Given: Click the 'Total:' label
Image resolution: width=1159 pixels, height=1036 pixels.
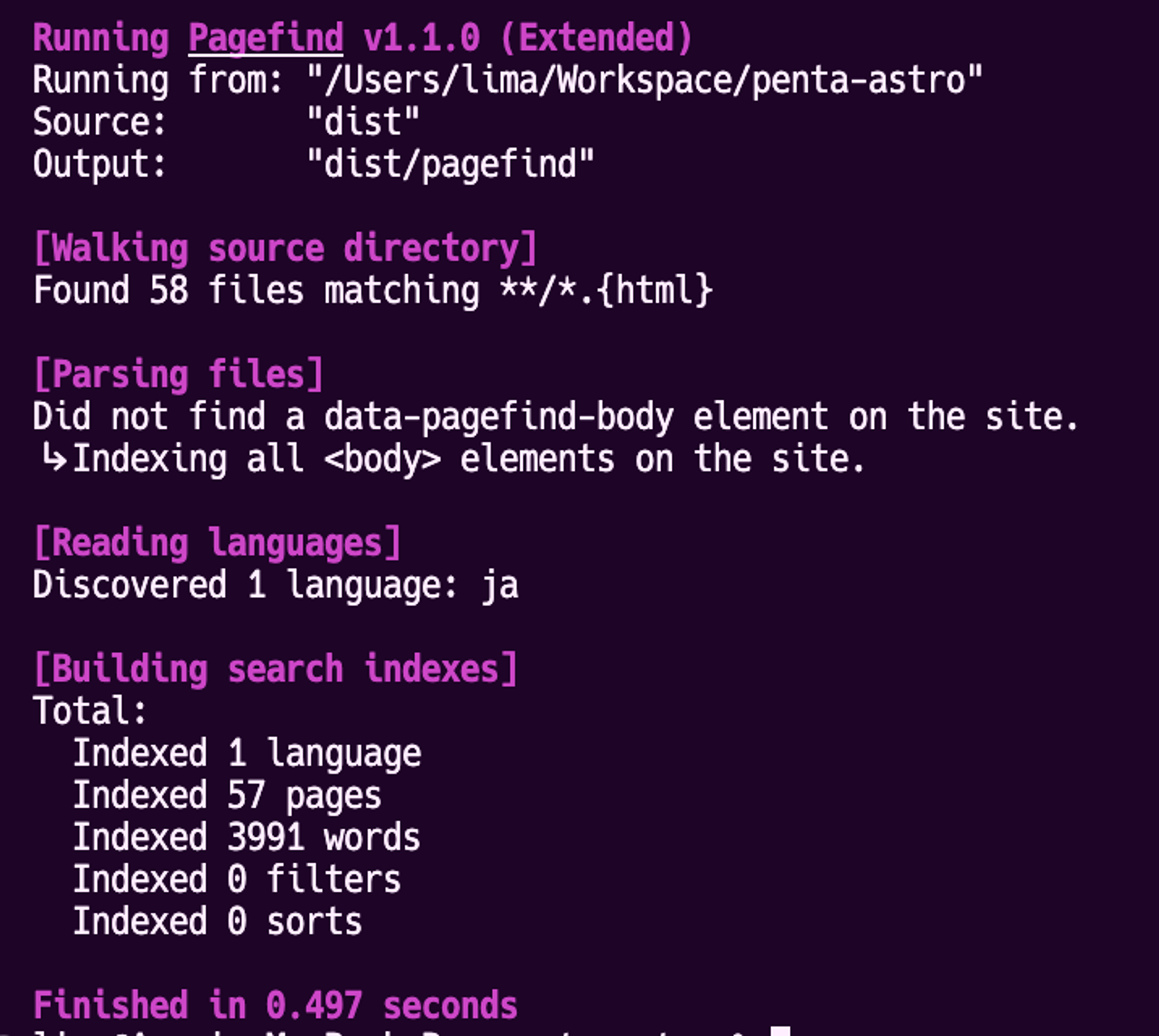Looking at the screenshot, I should [x=90, y=712].
